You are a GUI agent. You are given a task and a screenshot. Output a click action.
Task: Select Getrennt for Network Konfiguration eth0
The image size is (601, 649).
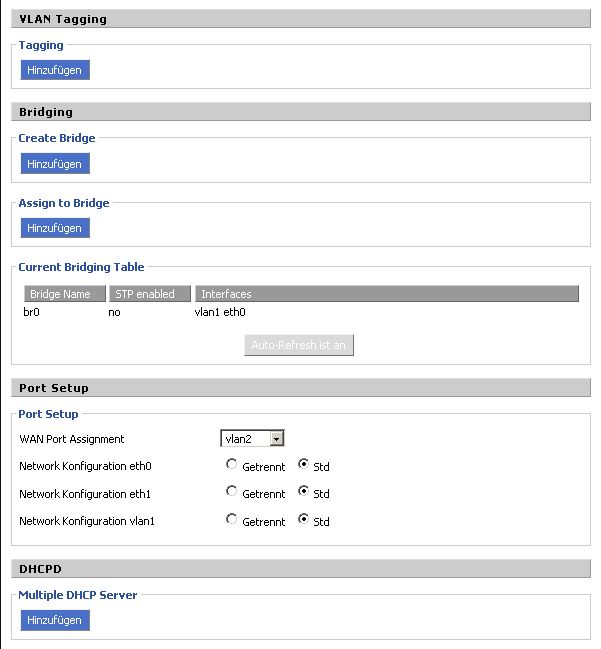[232, 465]
